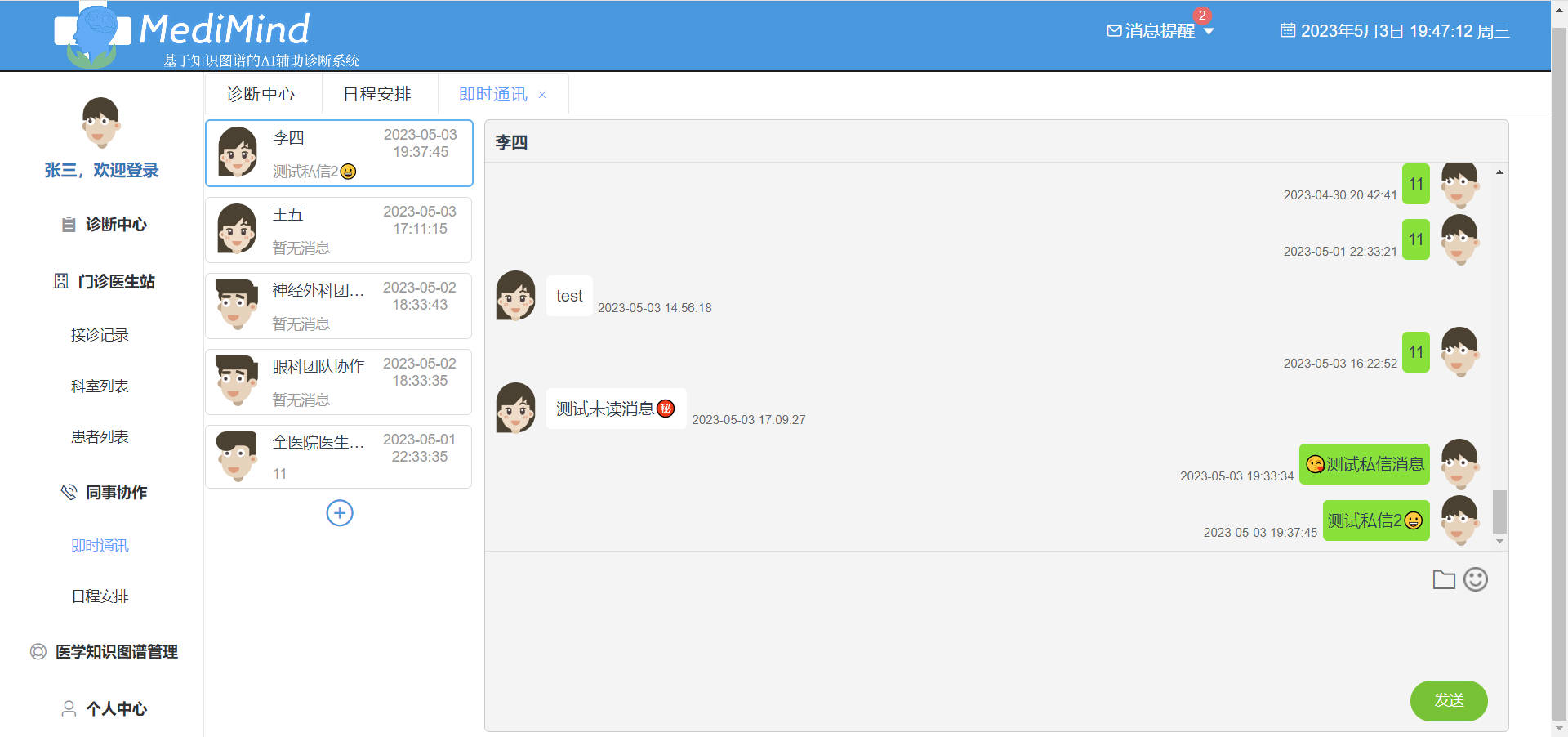Click the chat scrollbar down arrow

pos(1499,541)
